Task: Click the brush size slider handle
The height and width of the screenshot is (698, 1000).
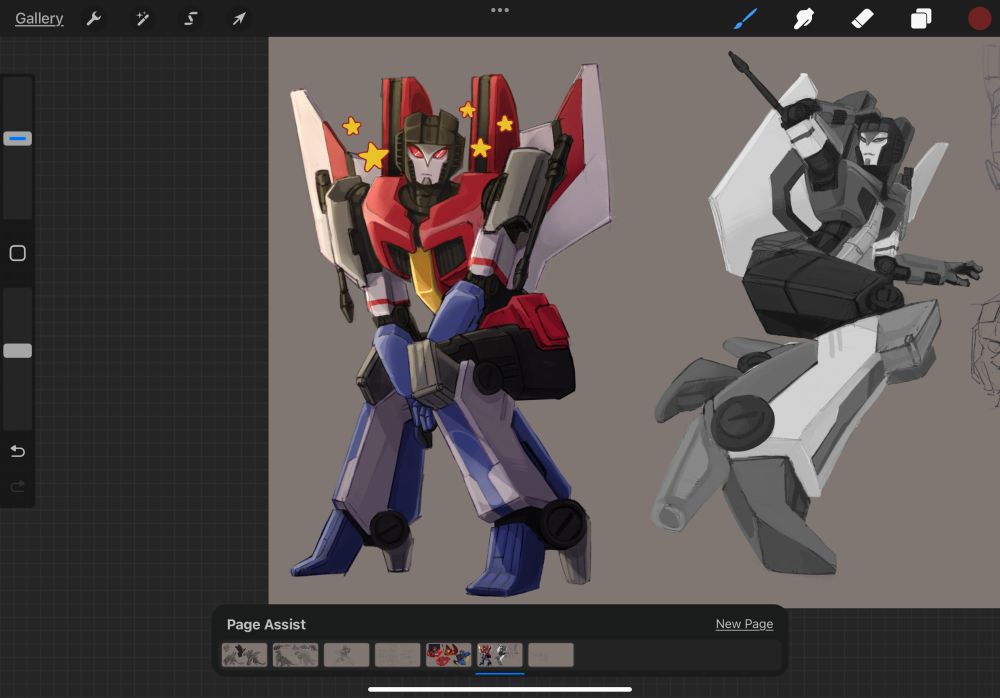Action: click(x=17, y=139)
